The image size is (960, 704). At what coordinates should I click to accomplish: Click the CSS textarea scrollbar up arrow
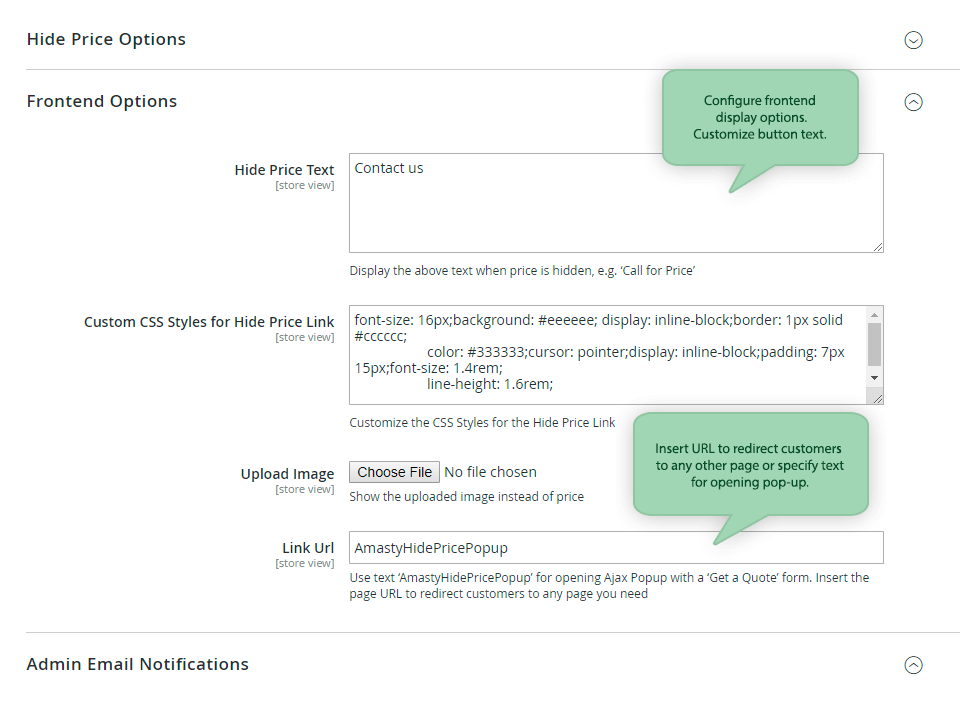point(874,315)
